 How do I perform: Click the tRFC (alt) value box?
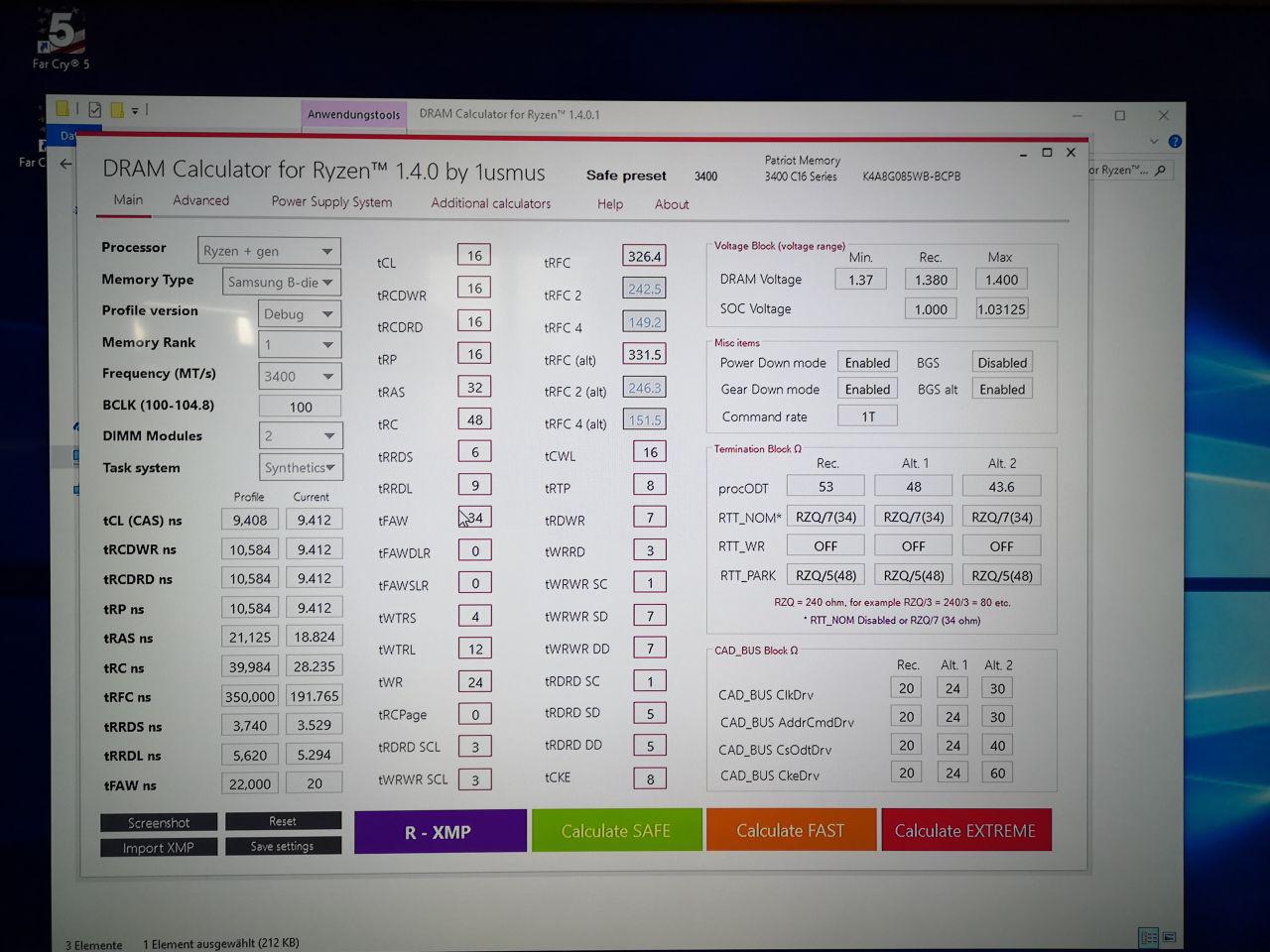644,354
